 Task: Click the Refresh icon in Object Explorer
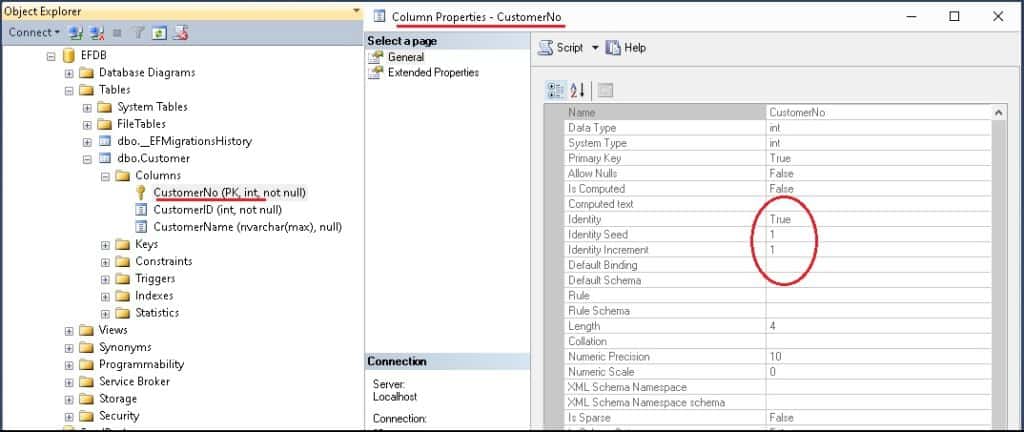point(159,32)
